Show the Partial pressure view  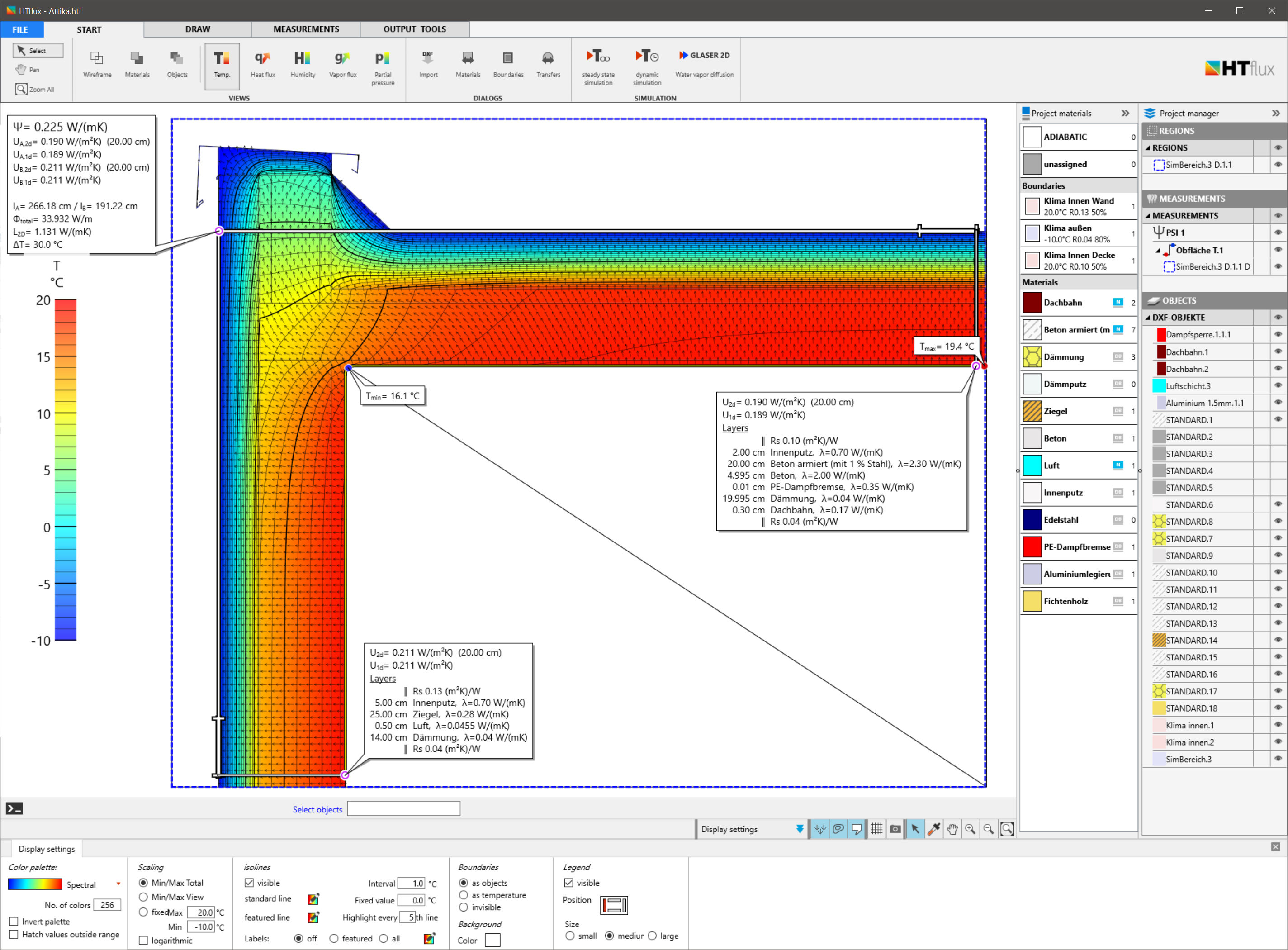[383, 68]
